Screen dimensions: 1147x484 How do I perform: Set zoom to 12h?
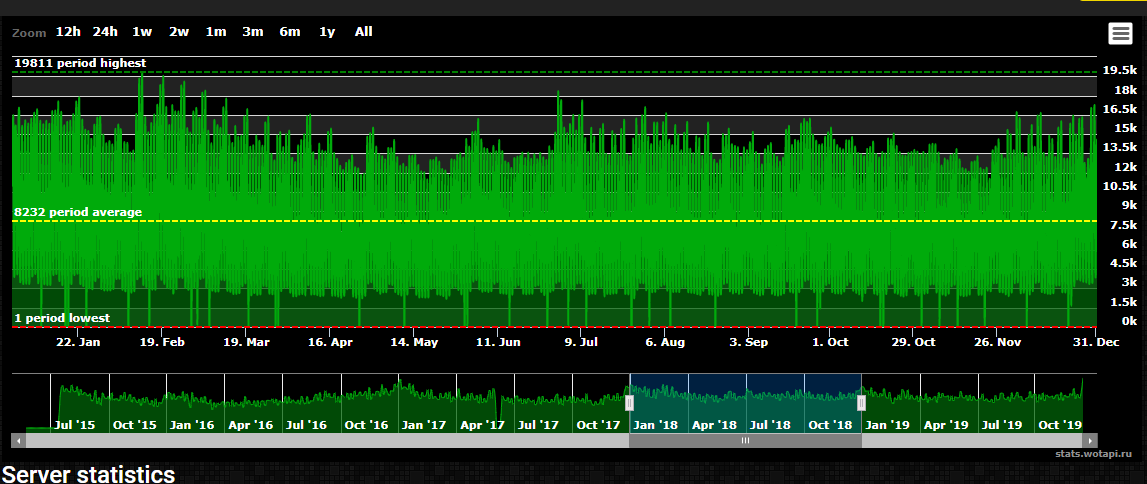tap(68, 32)
